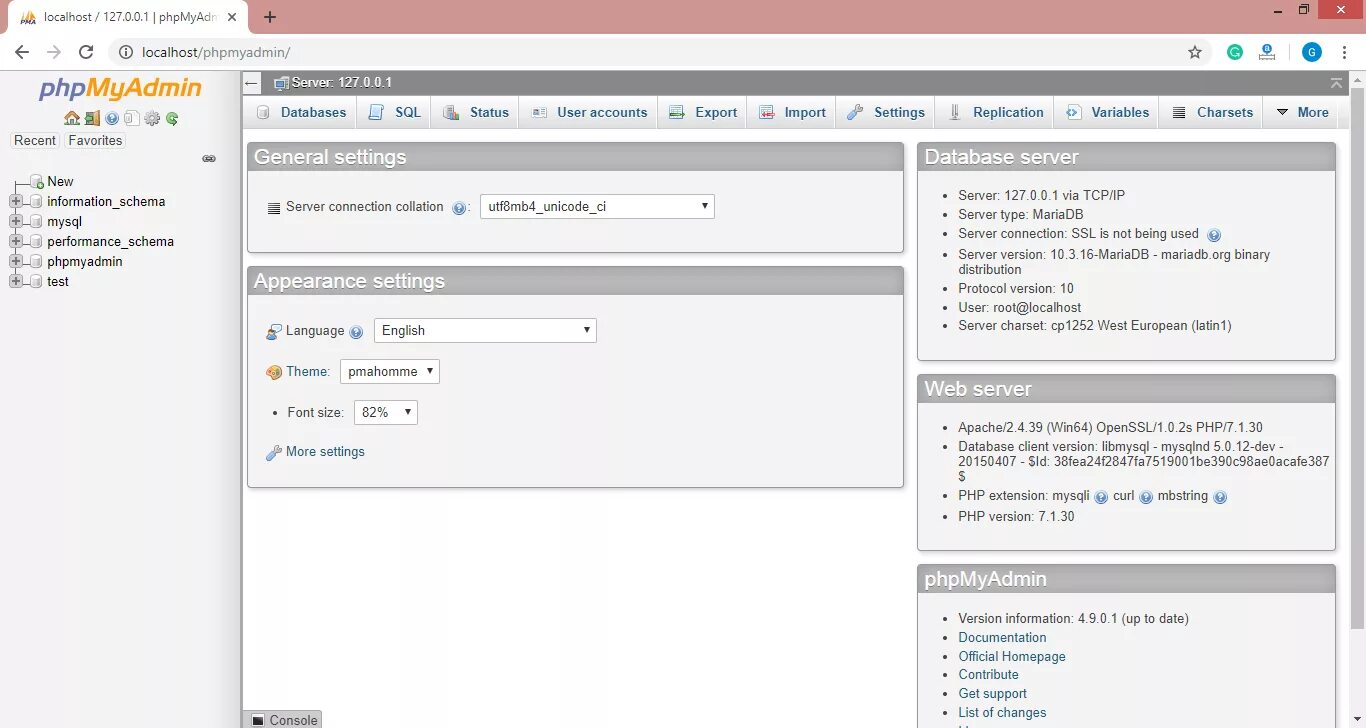Open the Variables tab
This screenshot has height=728, width=1366.
pos(1107,112)
